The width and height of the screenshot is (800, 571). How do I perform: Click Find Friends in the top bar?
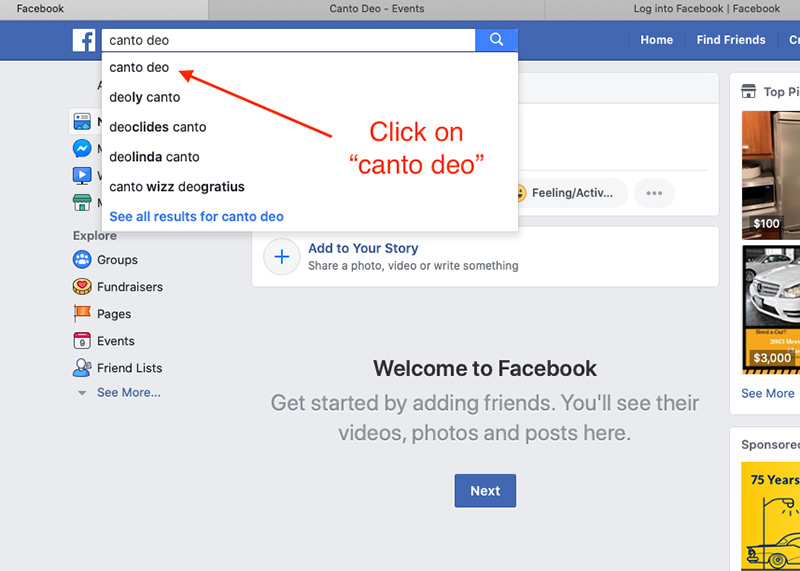coord(730,40)
